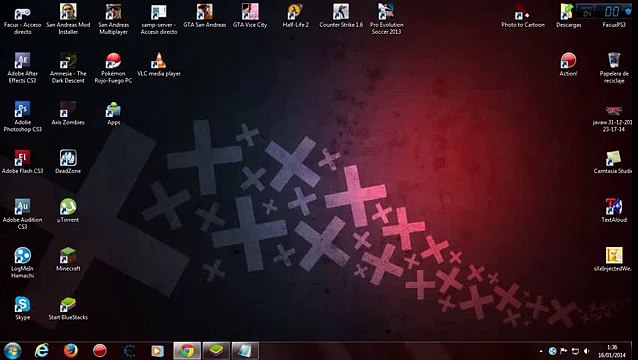The height and width of the screenshot is (360, 638).
Task: Launch GTA Vice City shortcut
Action: 250,16
